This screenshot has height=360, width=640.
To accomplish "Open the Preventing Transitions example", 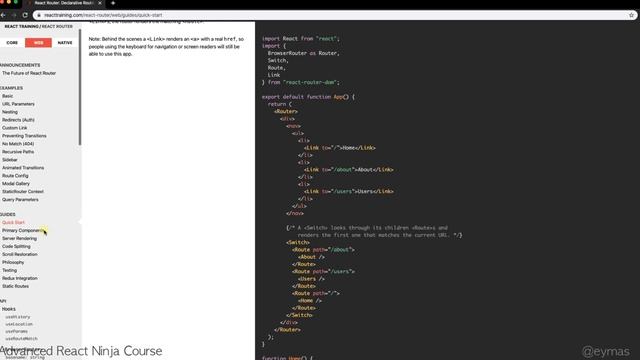I will [24, 136].
